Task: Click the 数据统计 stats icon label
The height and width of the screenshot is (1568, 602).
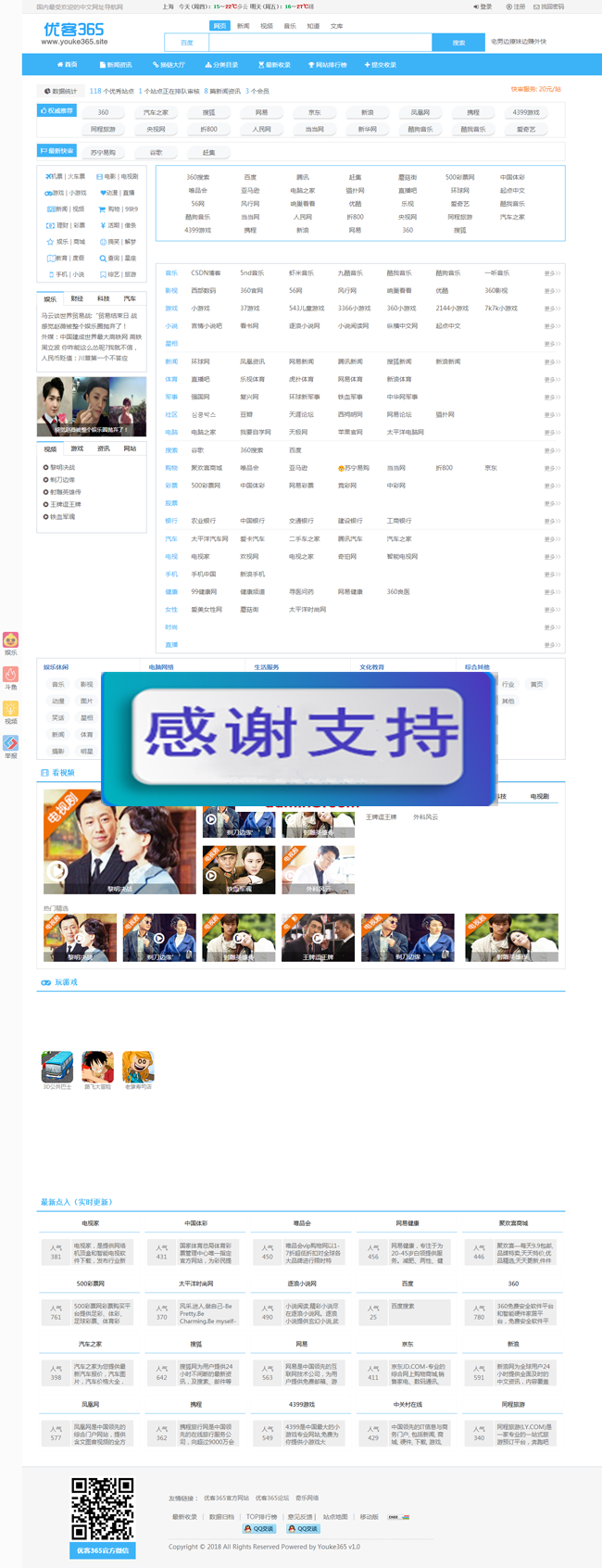Action: 61,91
